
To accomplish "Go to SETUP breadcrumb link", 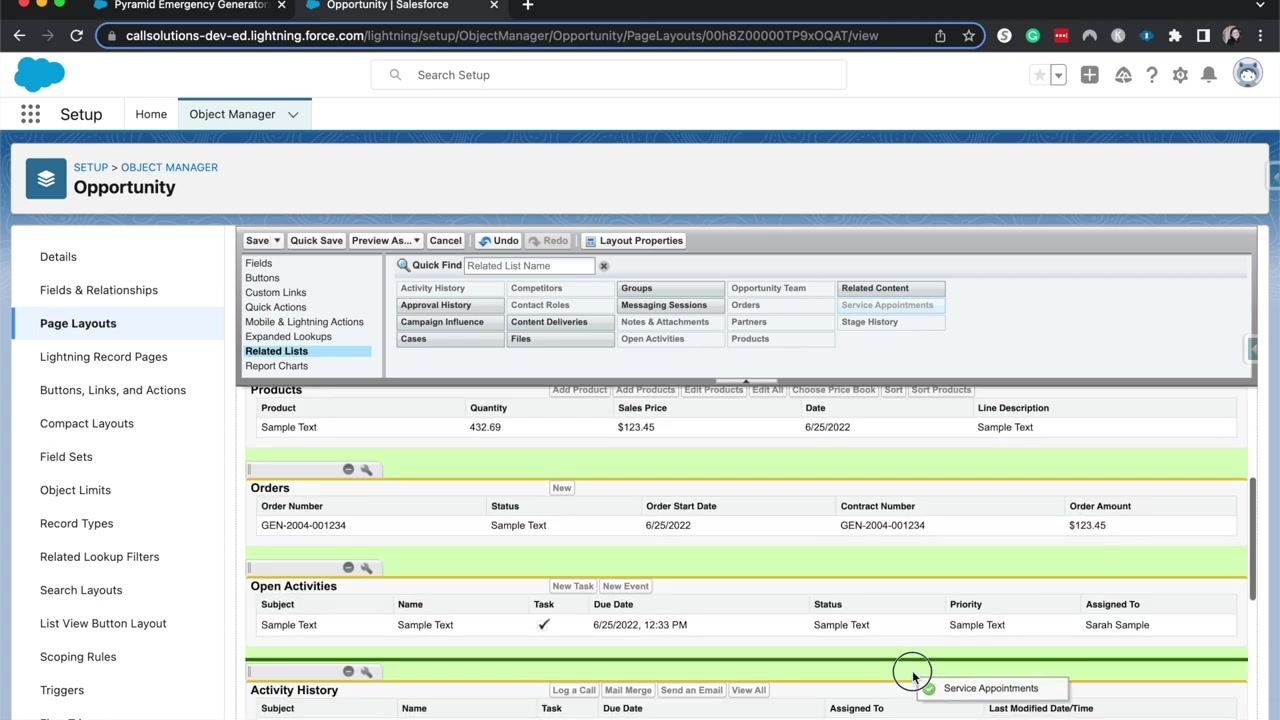I will [91, 167].
